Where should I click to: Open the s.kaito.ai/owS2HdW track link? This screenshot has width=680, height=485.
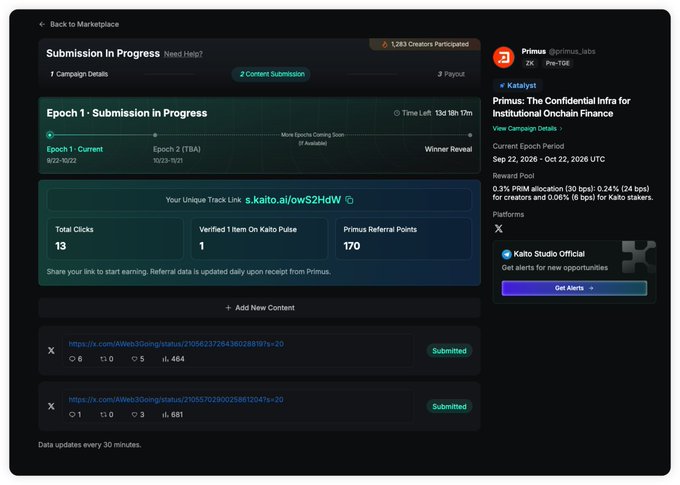pyautogui.click(x=293, y=200)
